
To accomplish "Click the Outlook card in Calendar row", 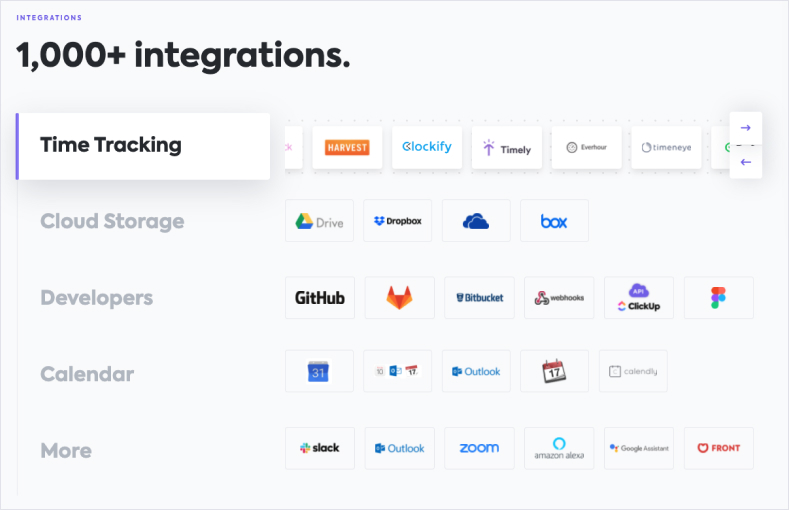I will click(476, 371).
